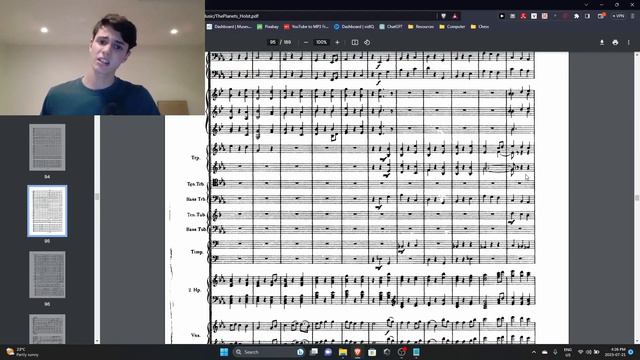Open the network volume battery quick settings
Viewport: 640px width, 360px height.
pyautogui.click(x=589, y=352)
